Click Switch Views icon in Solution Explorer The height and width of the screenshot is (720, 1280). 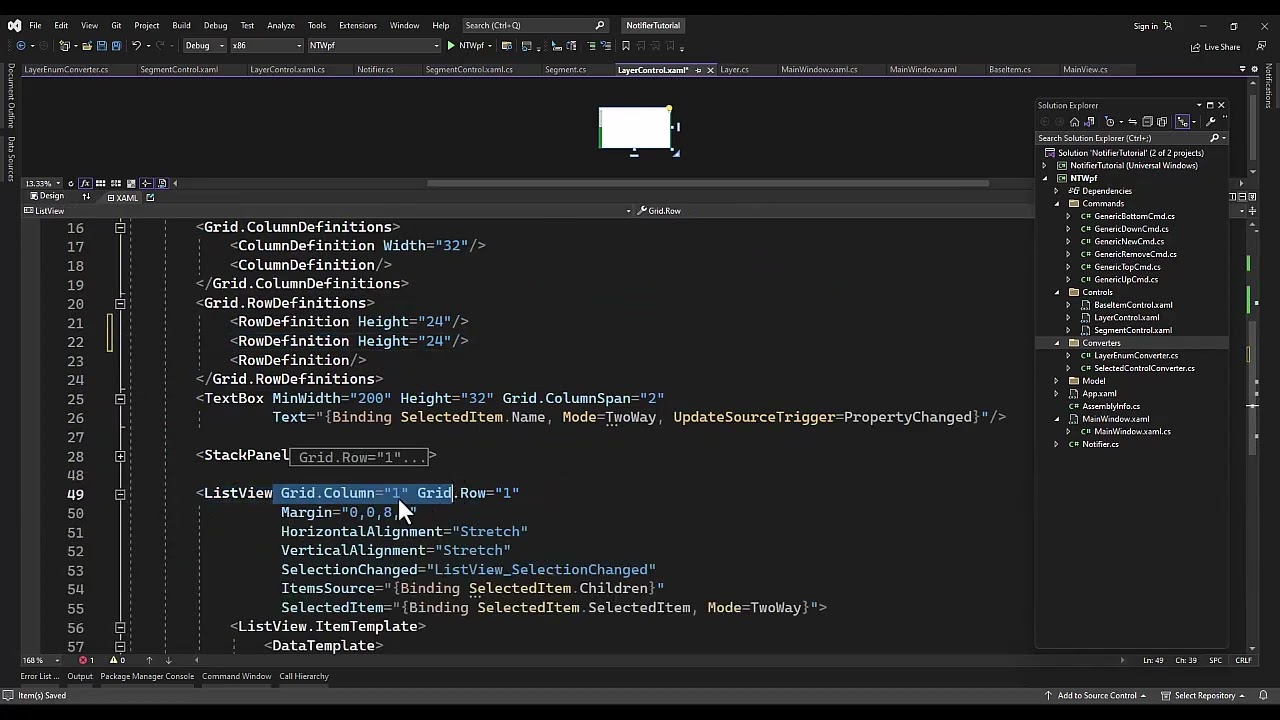click(x=1090, y=122)
